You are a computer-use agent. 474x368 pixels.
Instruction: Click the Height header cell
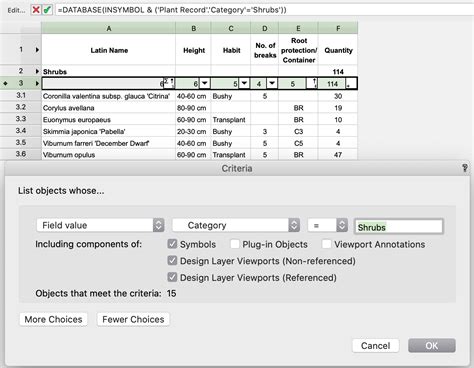tap(193, 50)
